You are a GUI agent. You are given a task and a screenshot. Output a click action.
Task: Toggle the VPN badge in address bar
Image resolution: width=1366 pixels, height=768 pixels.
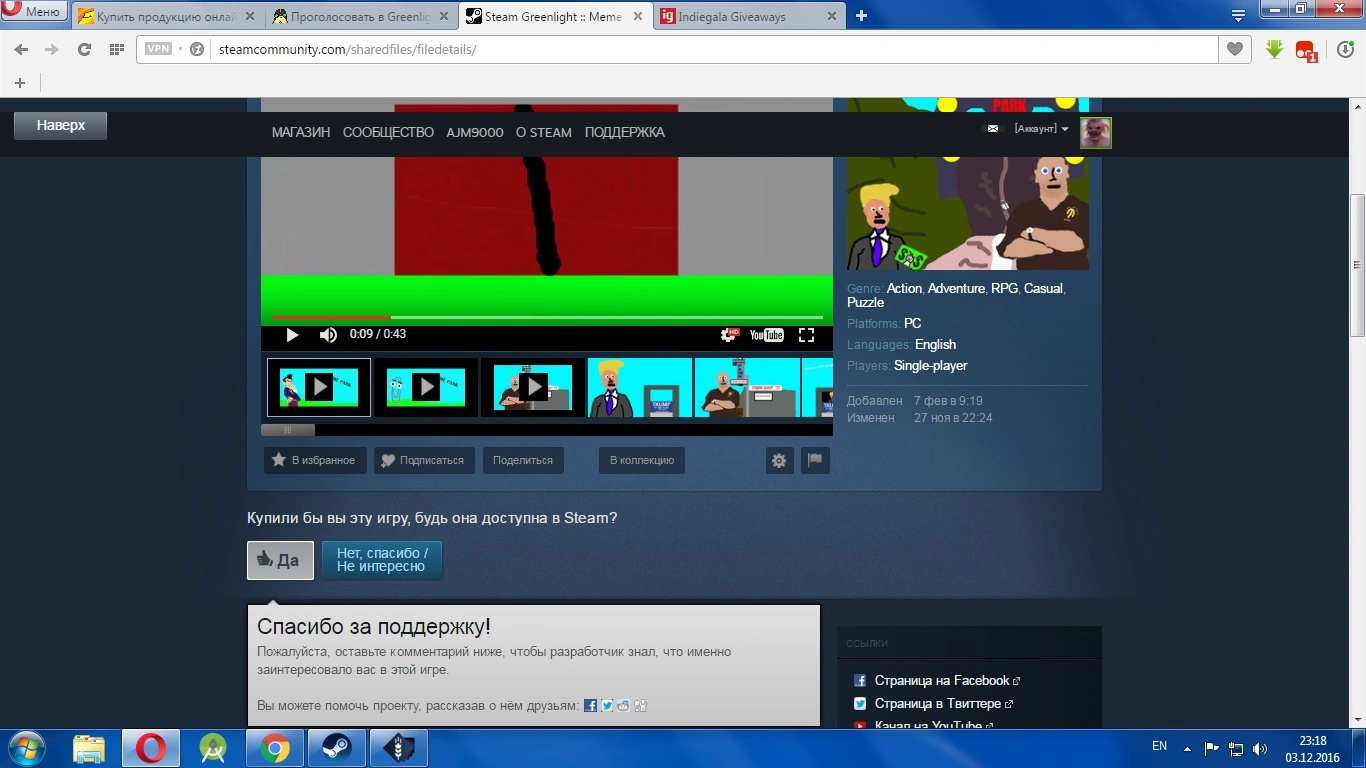[159, 48]
